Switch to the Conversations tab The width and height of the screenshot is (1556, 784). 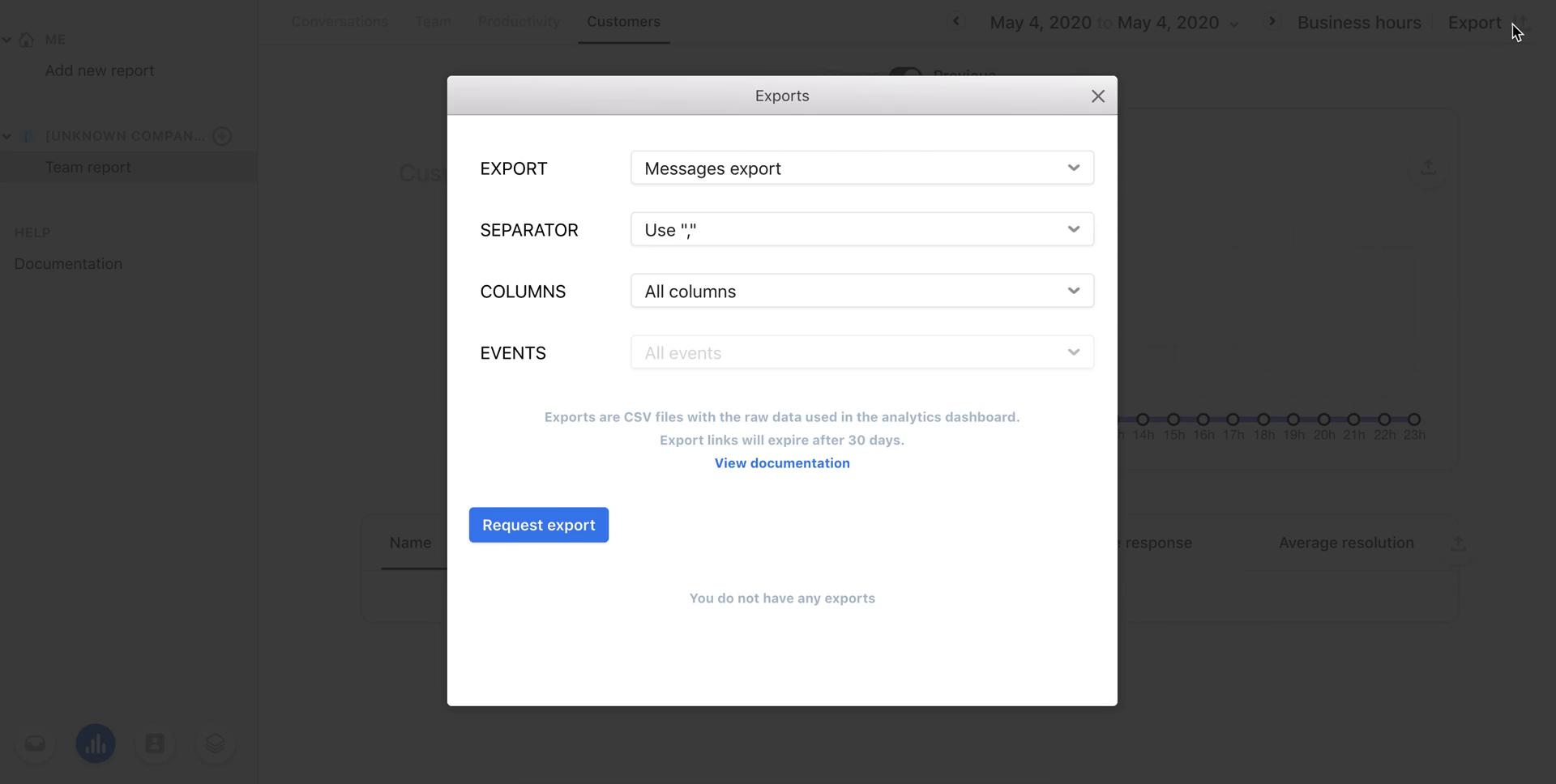point(340,22)
